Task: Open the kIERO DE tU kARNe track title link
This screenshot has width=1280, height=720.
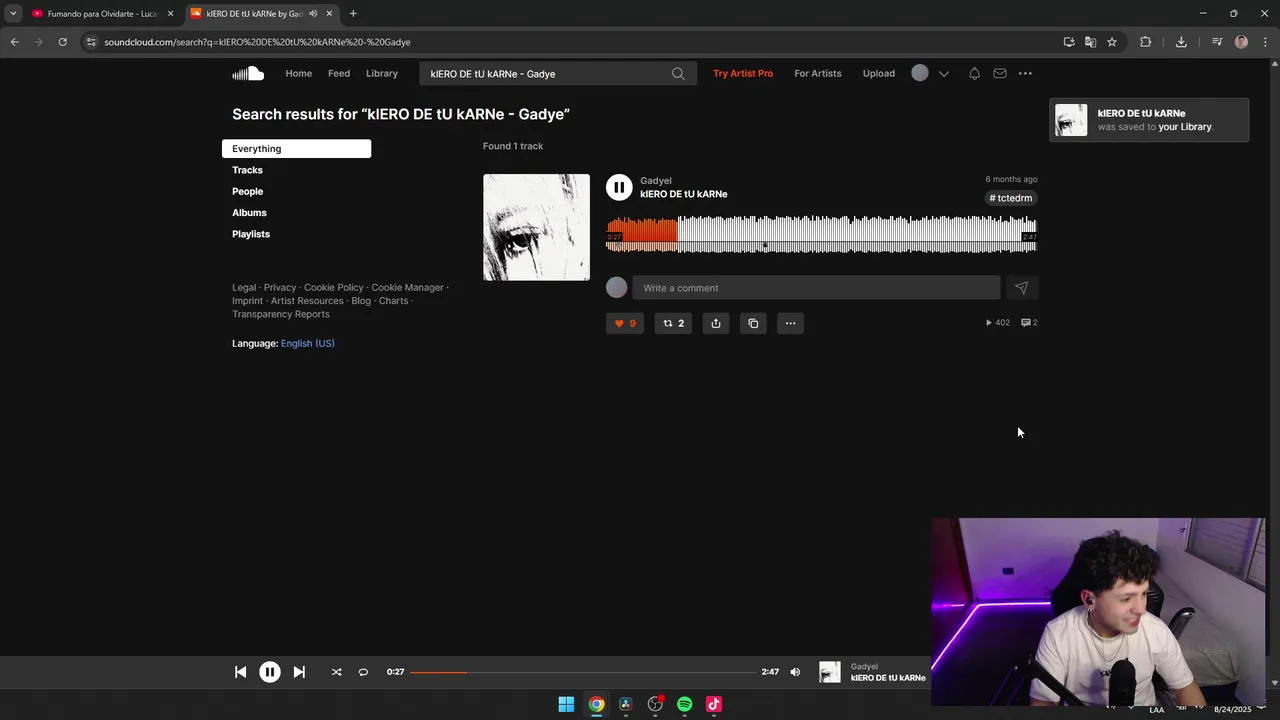Action: pyautogui.click(x=684, y=194)
